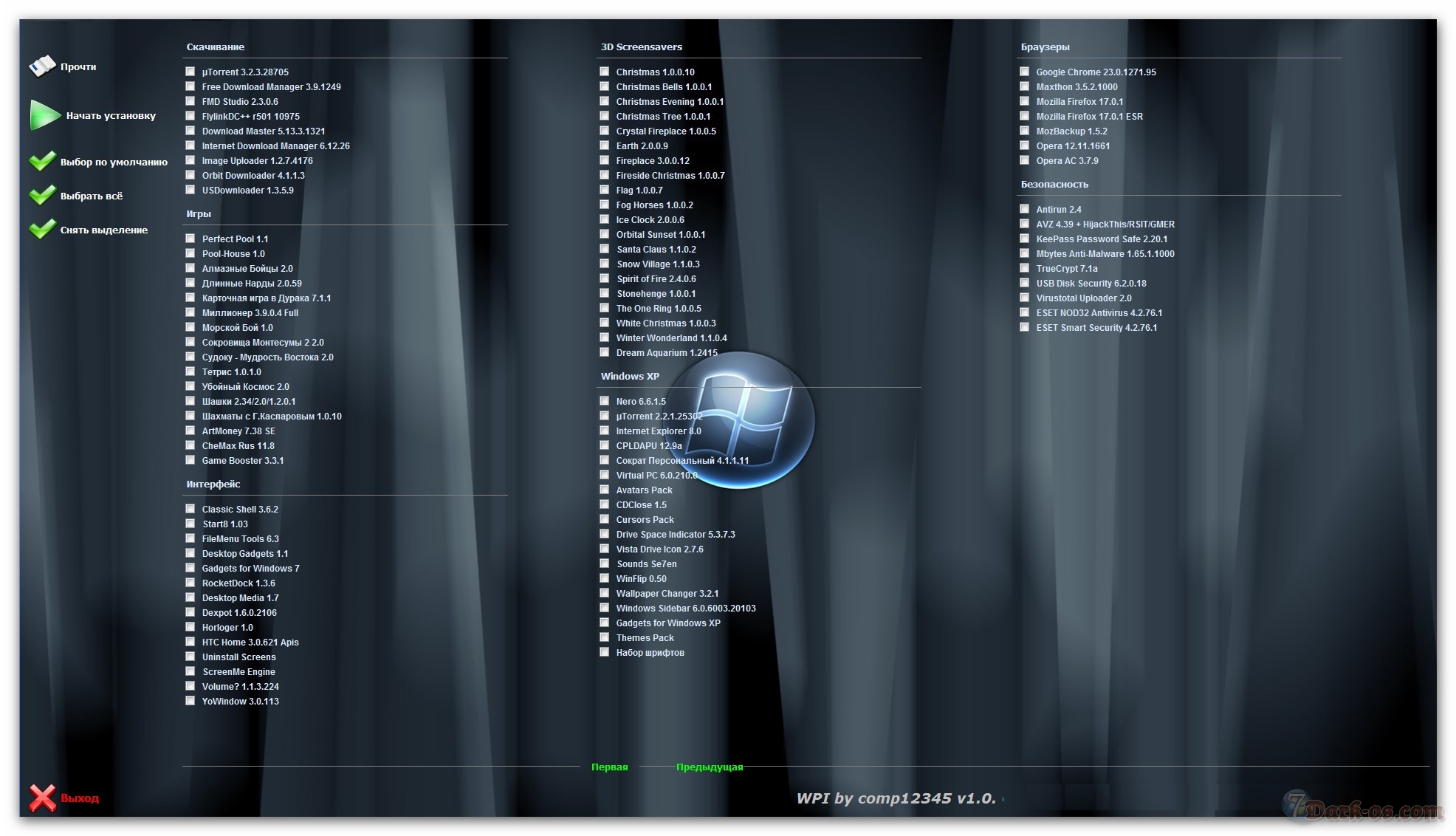Click the Алмазные Бойцы 2.0 label
The height and width of the screenshot is (836, 1456).
tap(247, 269)
